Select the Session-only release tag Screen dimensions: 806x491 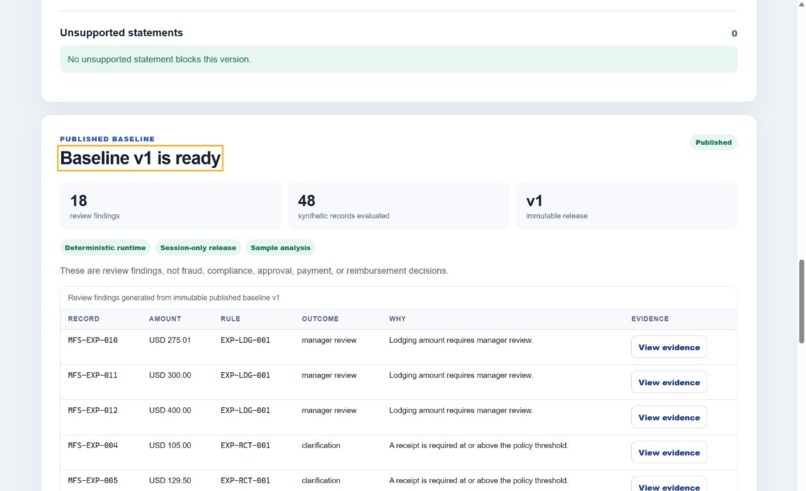198,248
